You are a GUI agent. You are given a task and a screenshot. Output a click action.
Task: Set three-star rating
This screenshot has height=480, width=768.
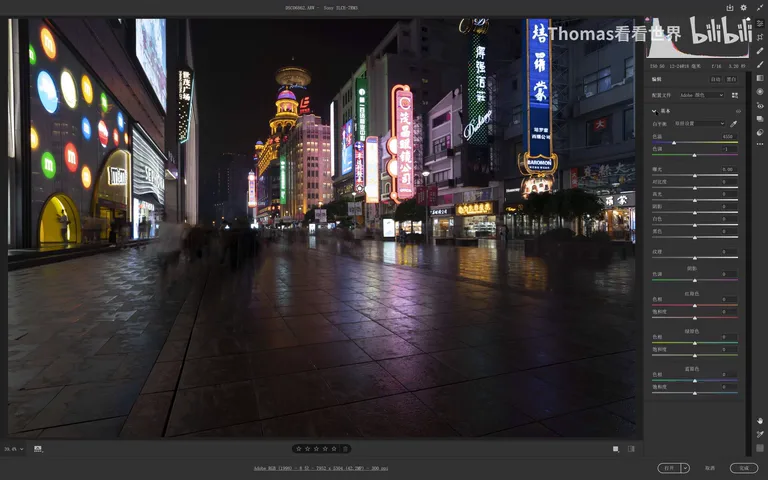coord(316,449)
